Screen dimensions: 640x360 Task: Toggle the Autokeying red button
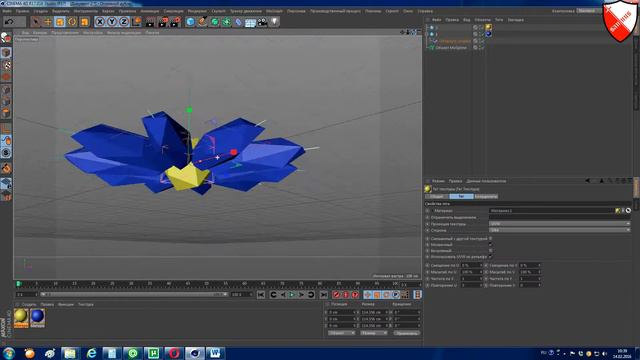pos(346,294)
